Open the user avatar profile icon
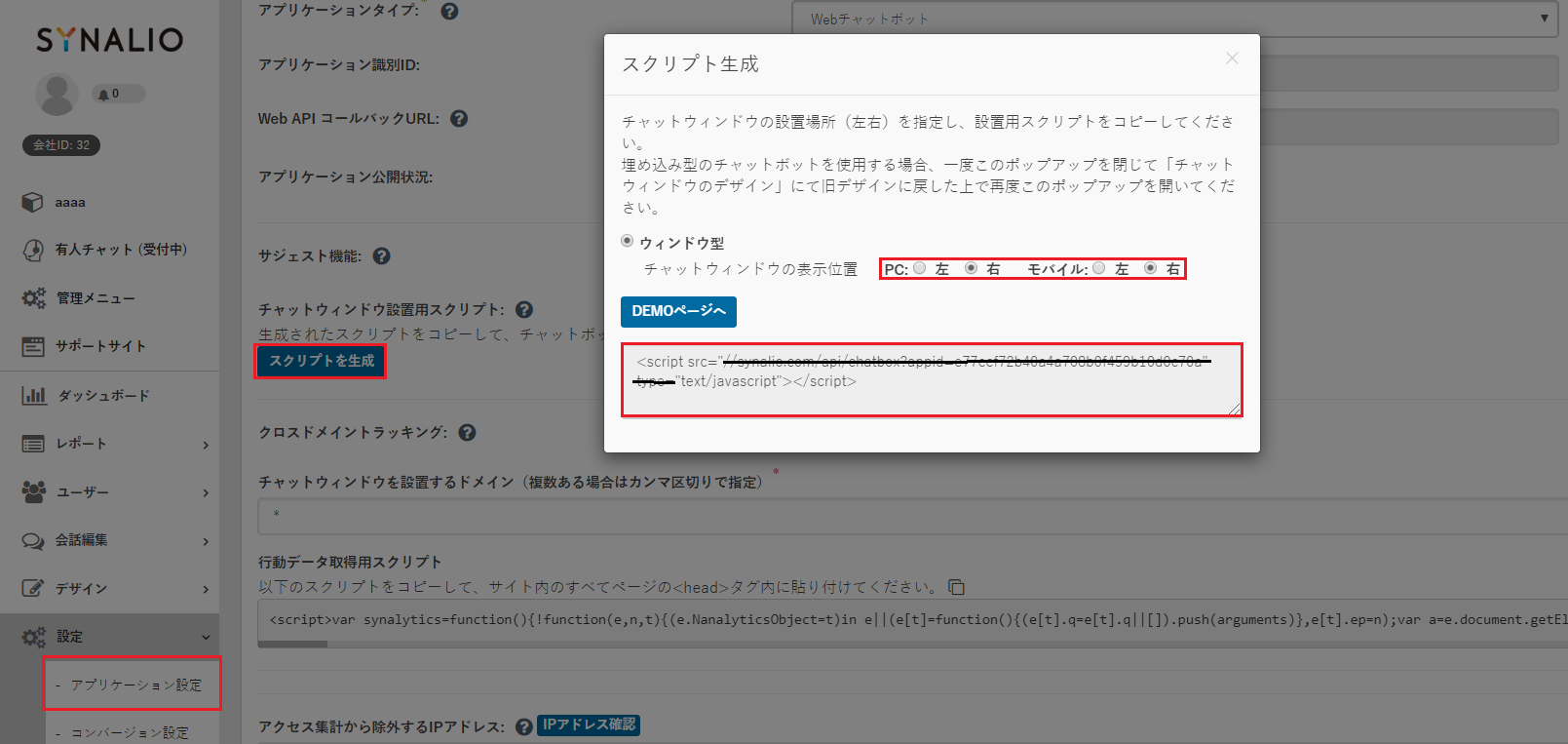1568x744 pixels. pos(57,95)
